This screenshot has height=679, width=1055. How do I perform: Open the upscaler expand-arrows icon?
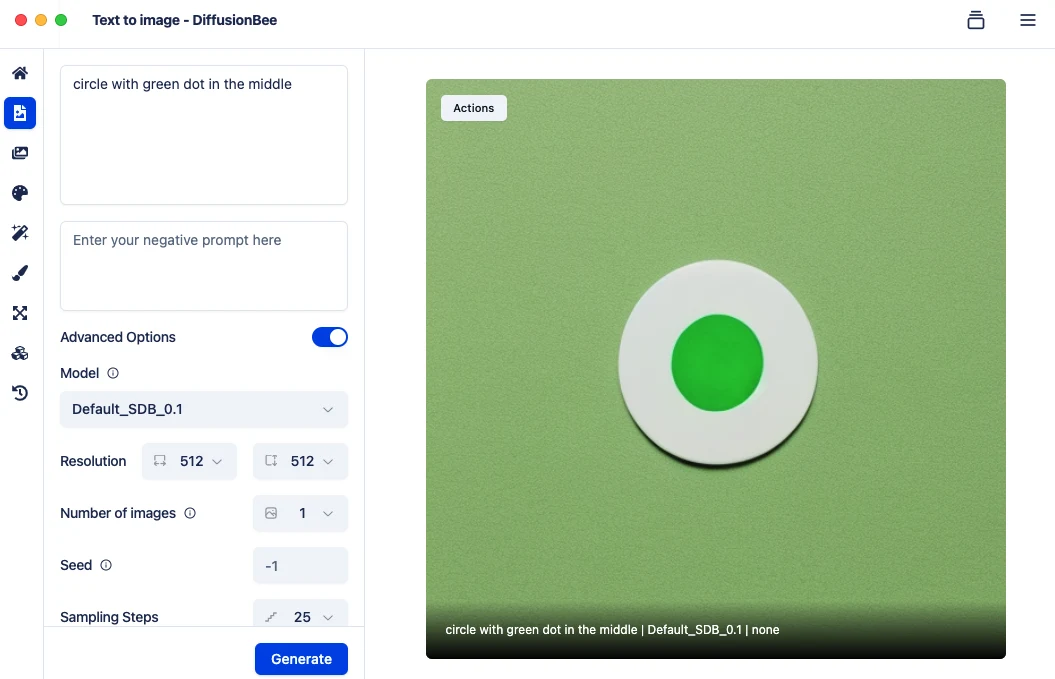(x=20, y=313)
